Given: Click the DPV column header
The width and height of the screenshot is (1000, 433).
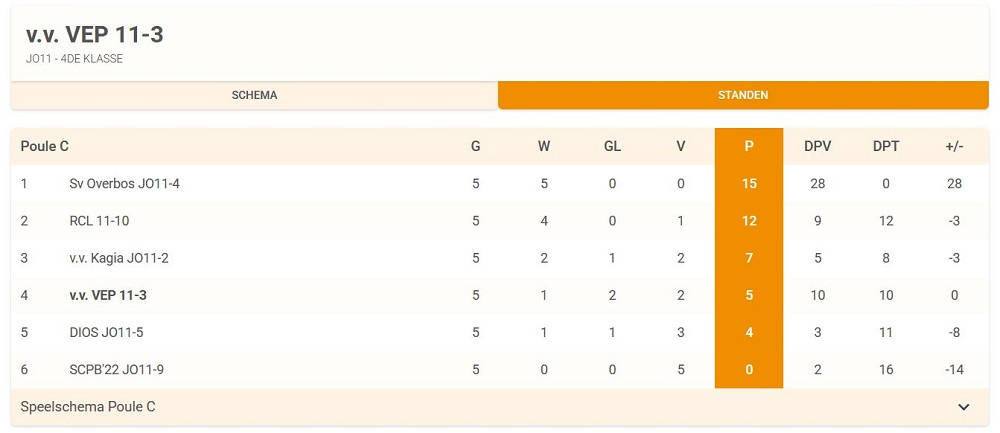Looking at the screenshot, I should 817,146.
